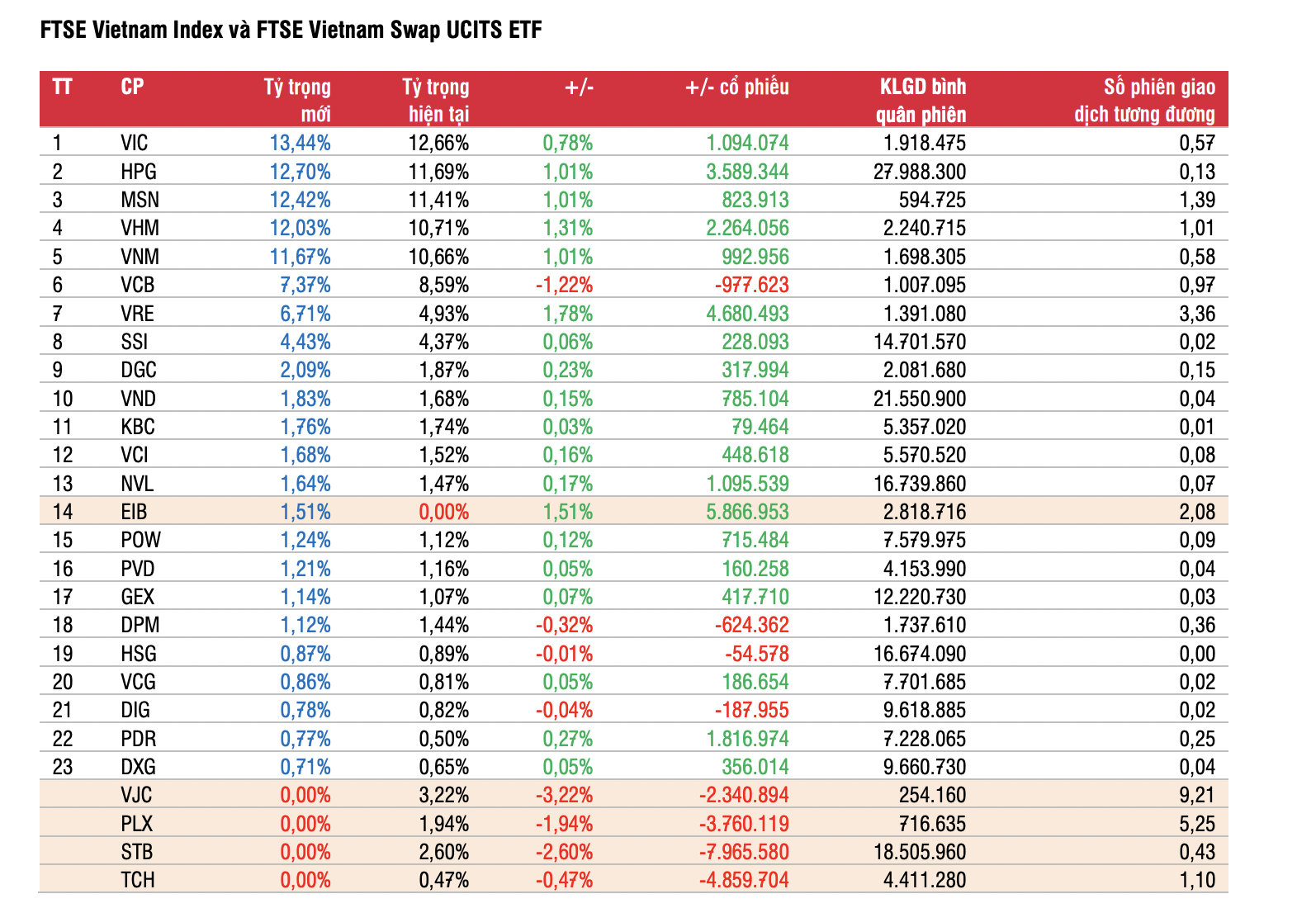The height and width of the screenshot is (908, 1316).
Task: Select the 'Tỷ trọng mới' column header
Action: pos(297,100)
